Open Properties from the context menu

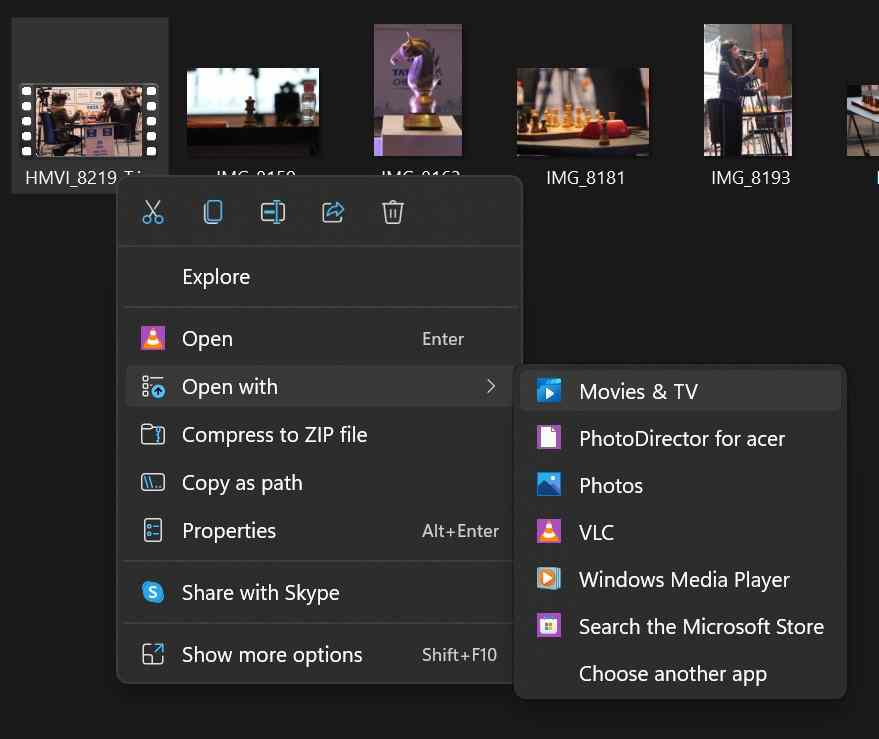pos(320,530)
